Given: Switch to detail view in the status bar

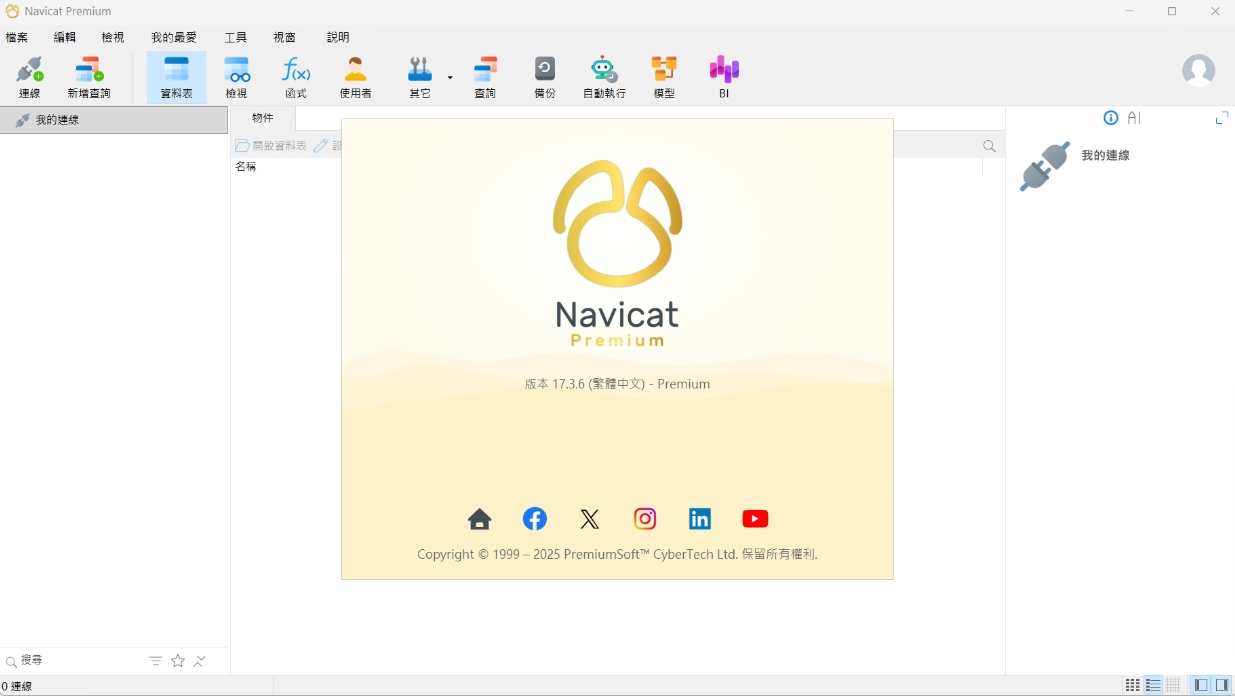Looking at the screenshot, I should (1174, 686).
